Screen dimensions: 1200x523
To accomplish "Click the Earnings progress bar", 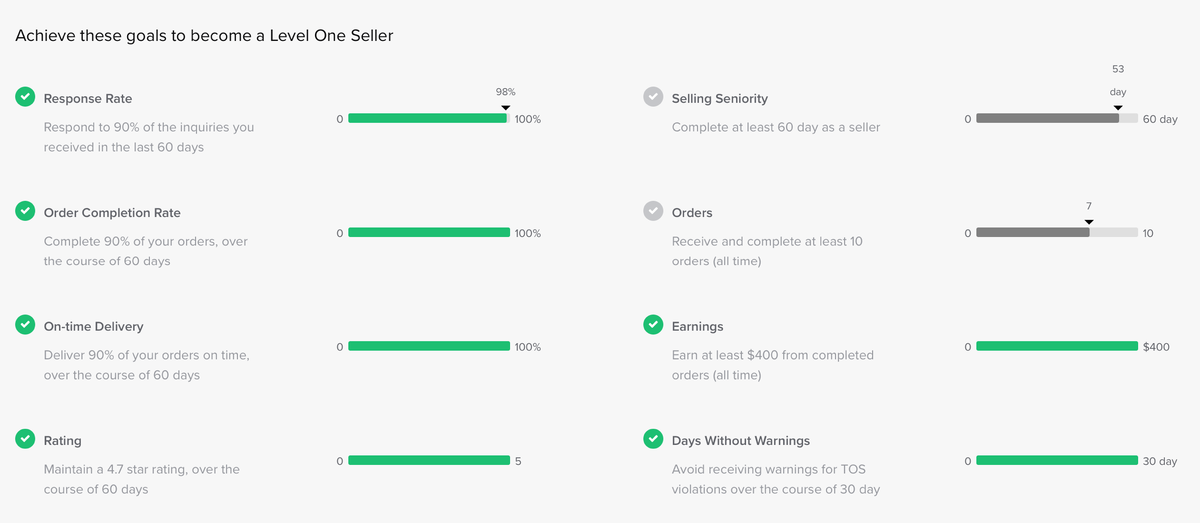I will (x=1056, y=346).
